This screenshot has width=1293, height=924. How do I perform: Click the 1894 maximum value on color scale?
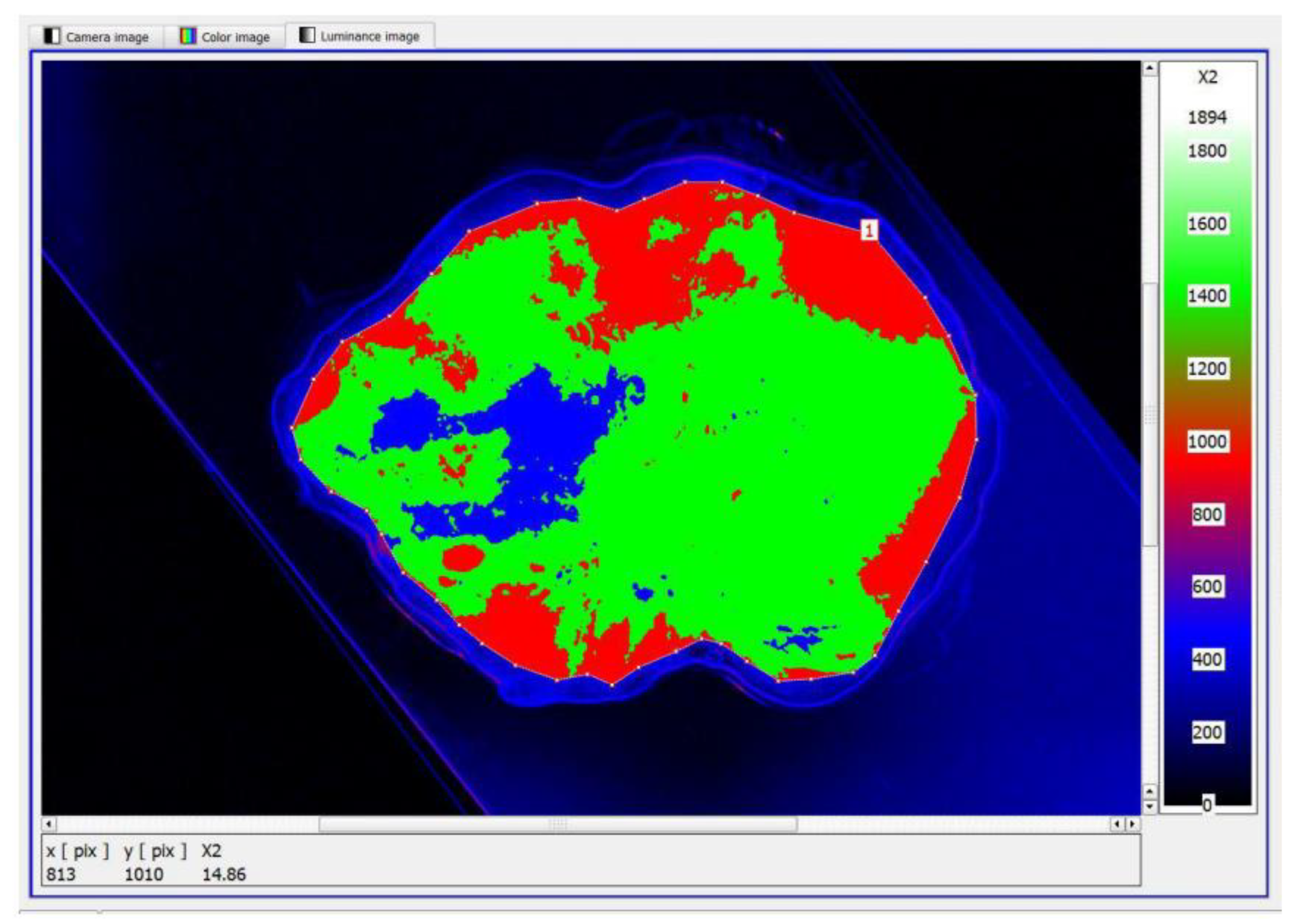point(1207,118)
